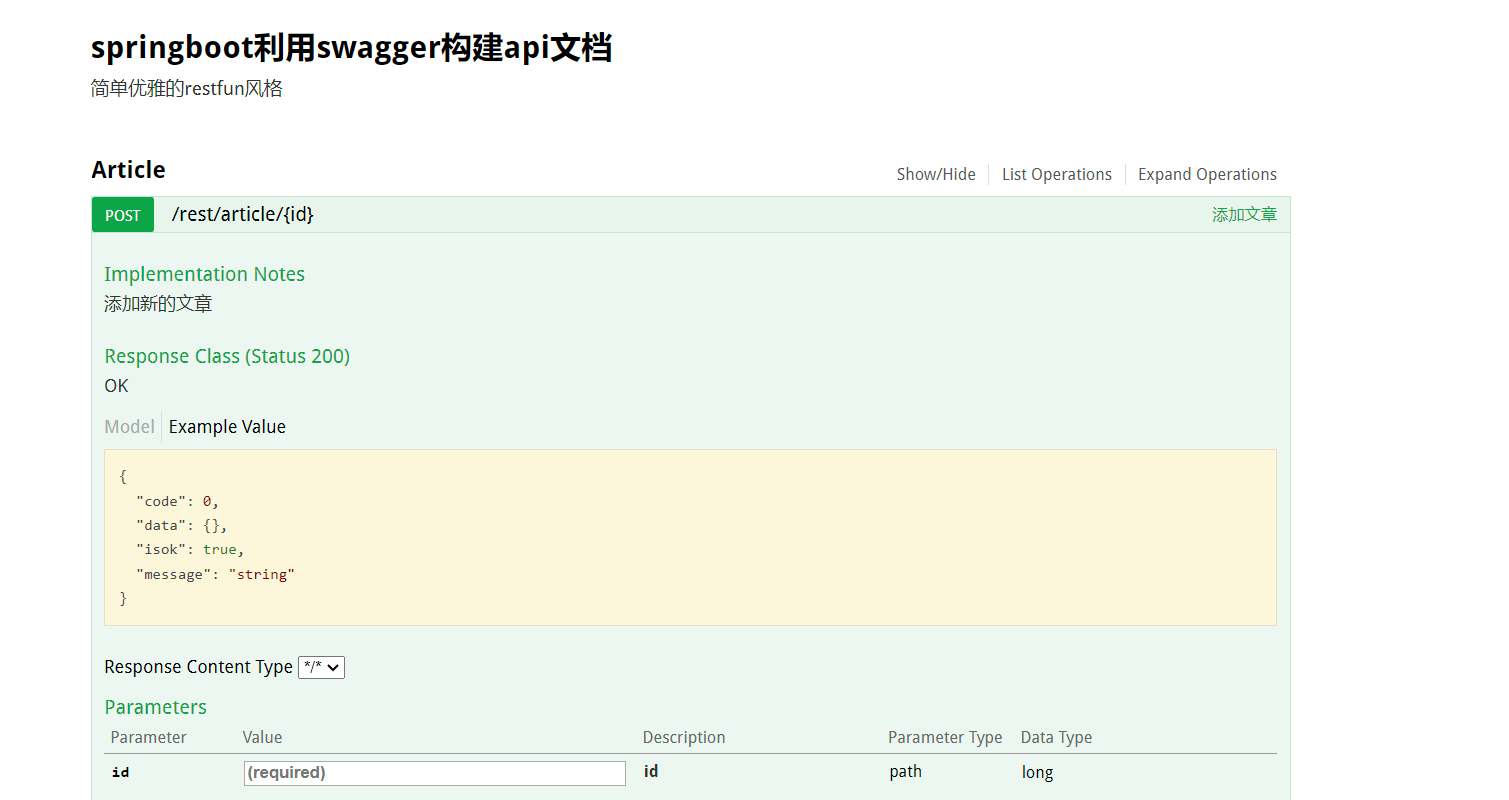
Task: Click the Description column header
Action: [684, 737]
